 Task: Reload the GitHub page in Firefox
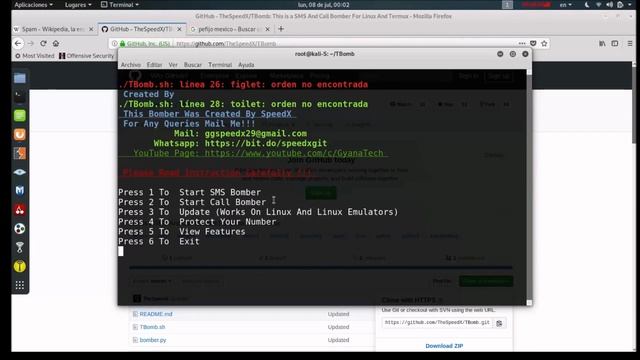point(43,43)
